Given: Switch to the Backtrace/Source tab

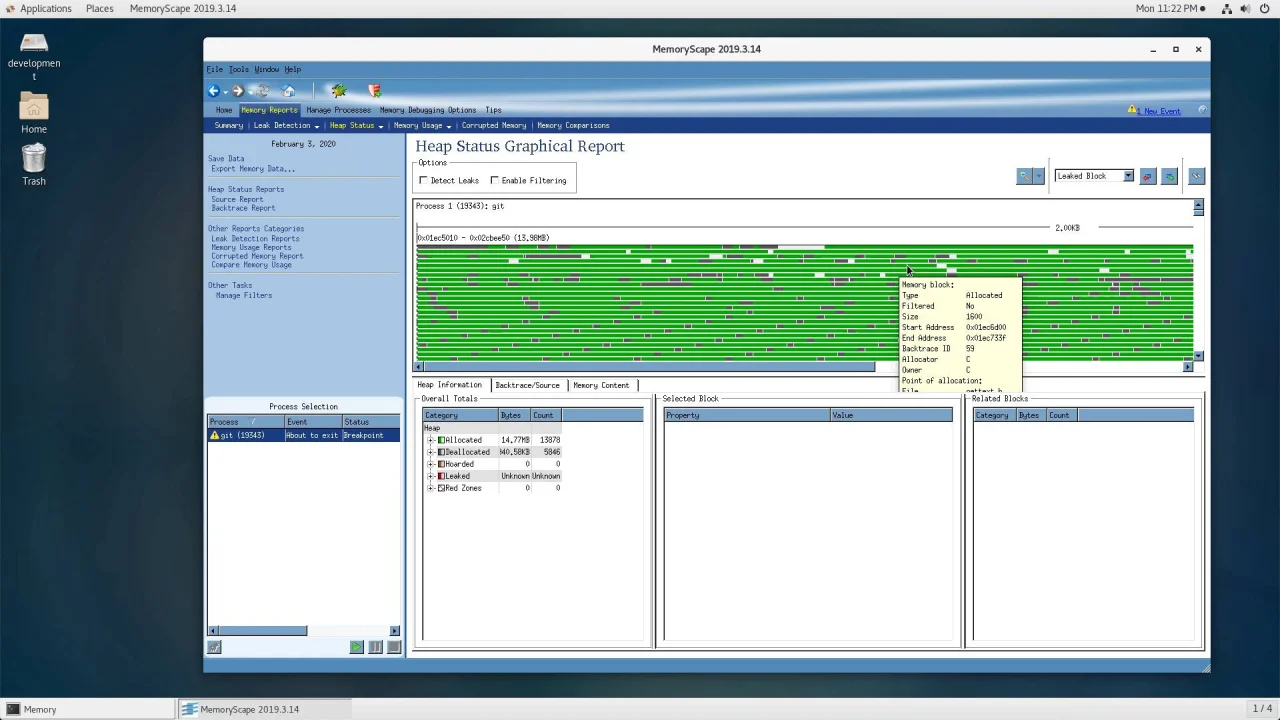Looking at the screenshot, I should [x=527, y=385].
